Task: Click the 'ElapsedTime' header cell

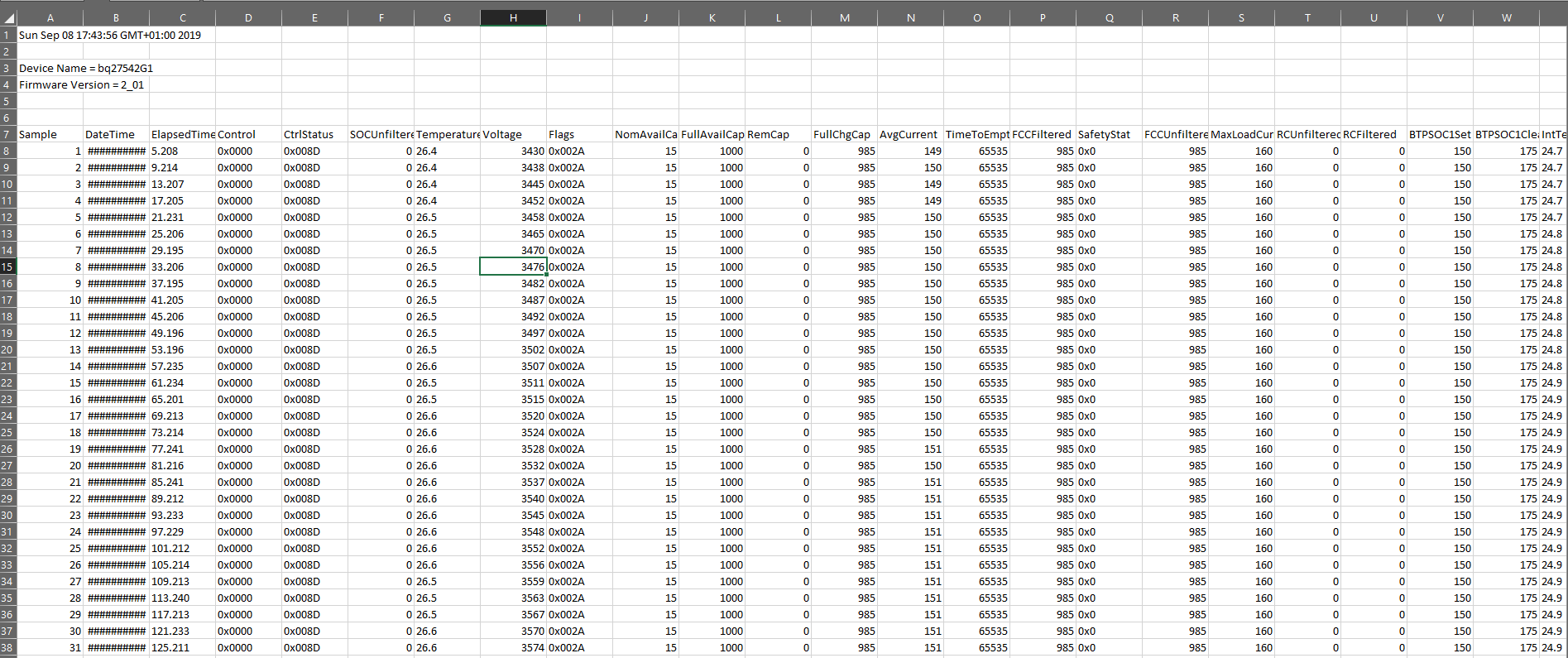Action: [x=182, y=134]
